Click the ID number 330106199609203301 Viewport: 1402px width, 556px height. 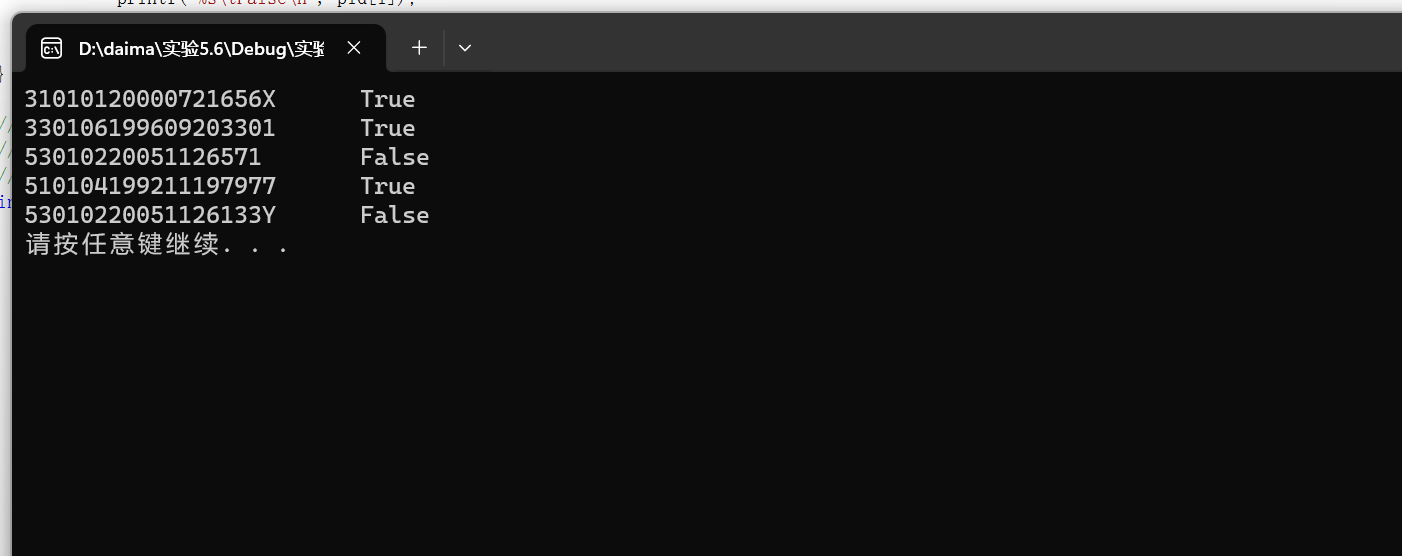(150, 128)
